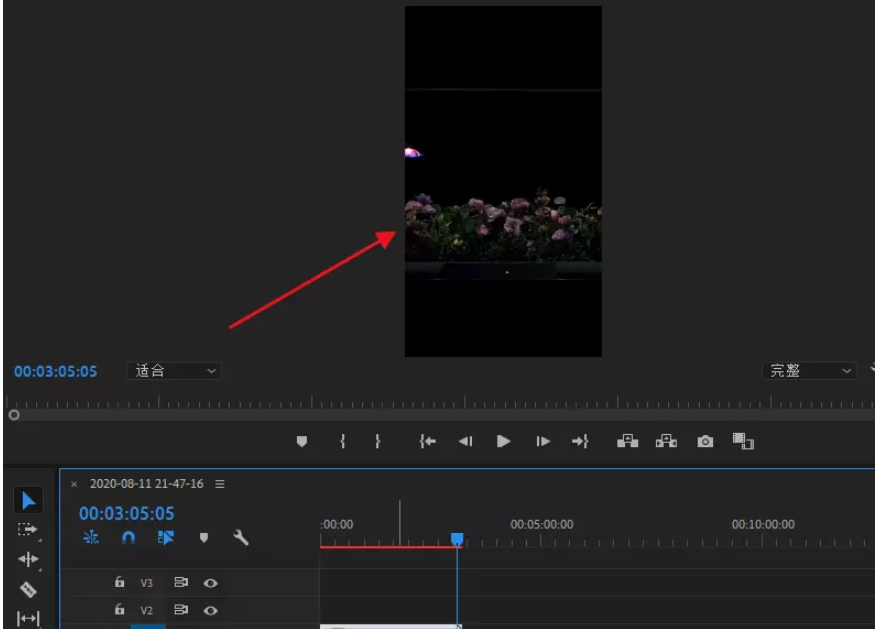The height and width of the screenshot is (629, 877).
Task: Select the Selection tool
Action: tap(28, 500)
